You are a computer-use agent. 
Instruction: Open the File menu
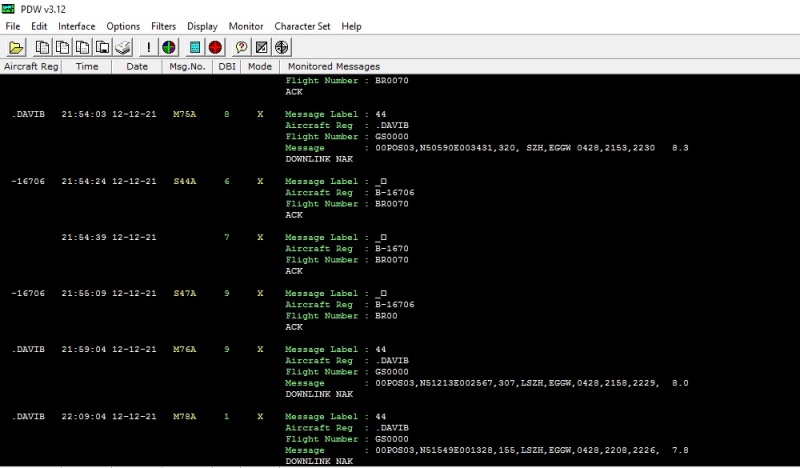(13, 26)
